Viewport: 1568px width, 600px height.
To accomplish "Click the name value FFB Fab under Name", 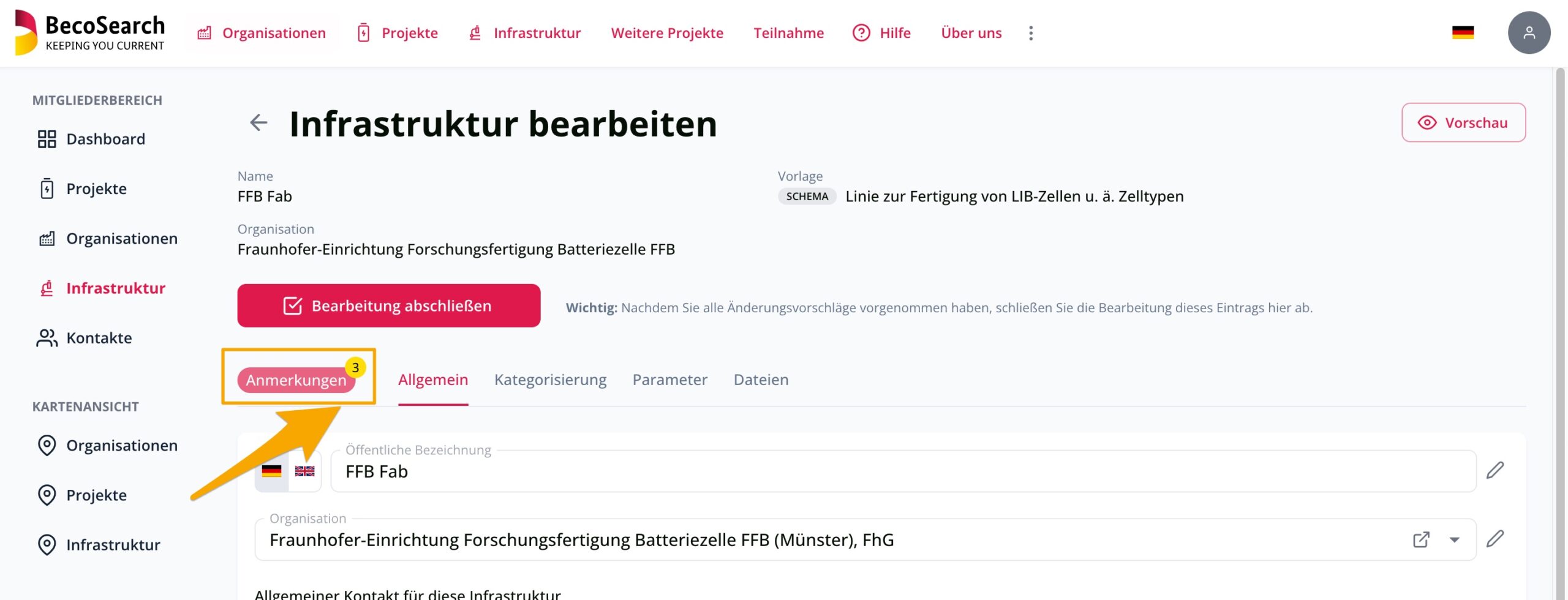I will tap(265, 197).
